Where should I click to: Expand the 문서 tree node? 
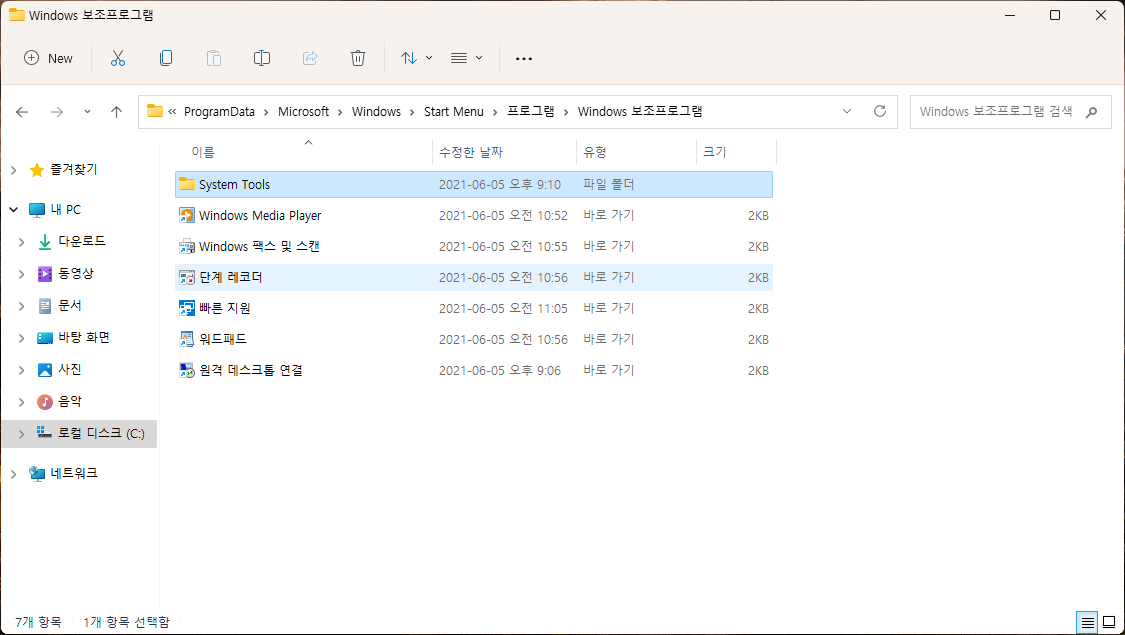coord(22,306)
